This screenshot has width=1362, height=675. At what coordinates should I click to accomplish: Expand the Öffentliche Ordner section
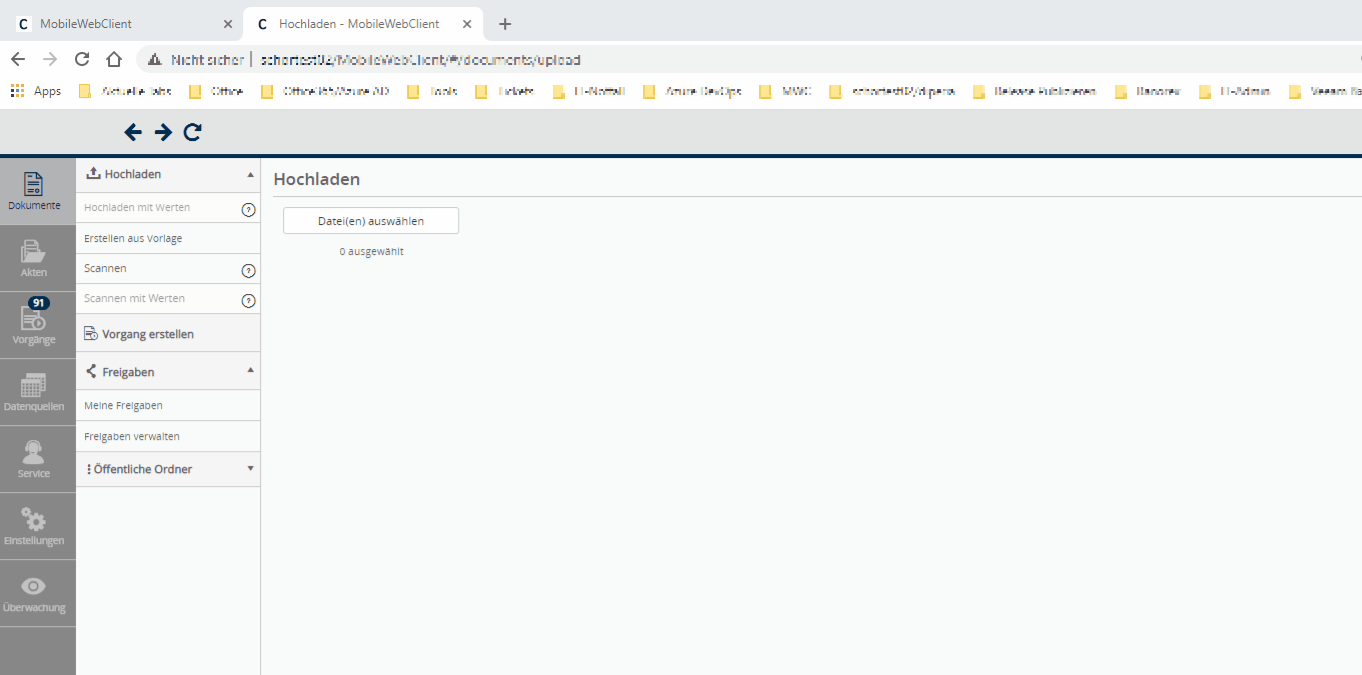pos(250,469)
